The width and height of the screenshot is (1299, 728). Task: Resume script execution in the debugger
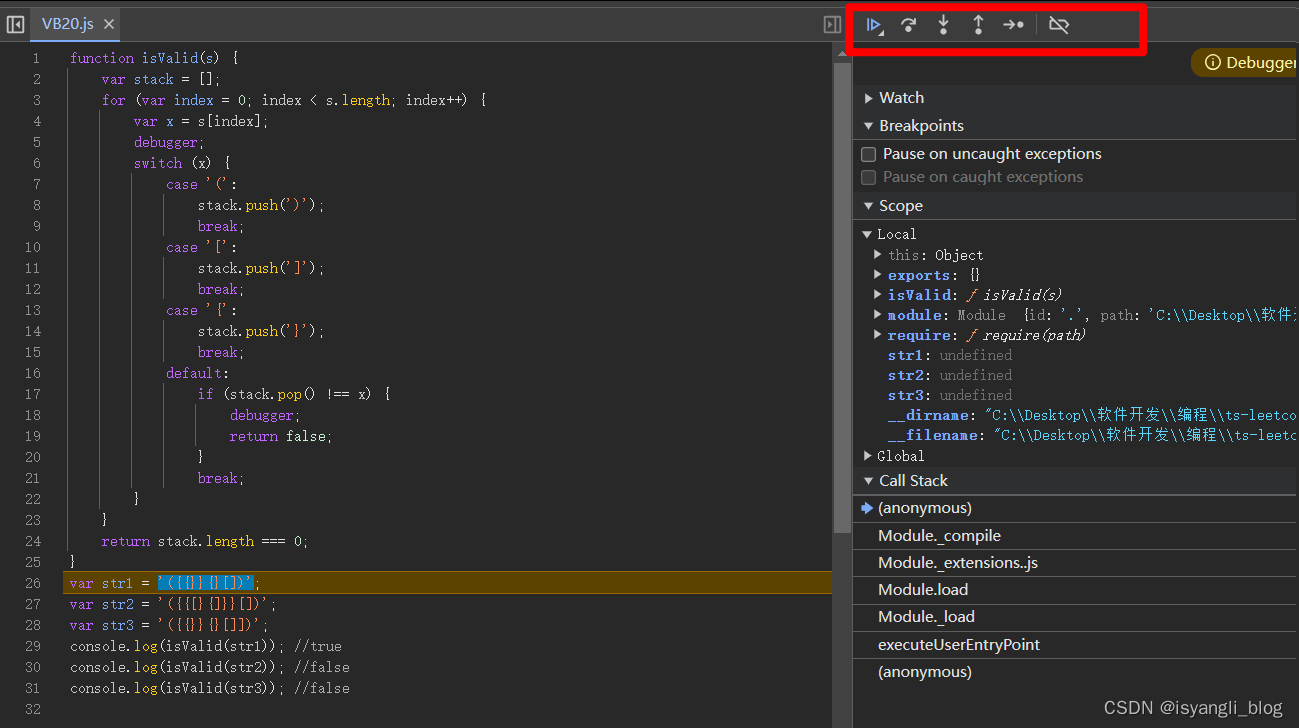point(874,25)
